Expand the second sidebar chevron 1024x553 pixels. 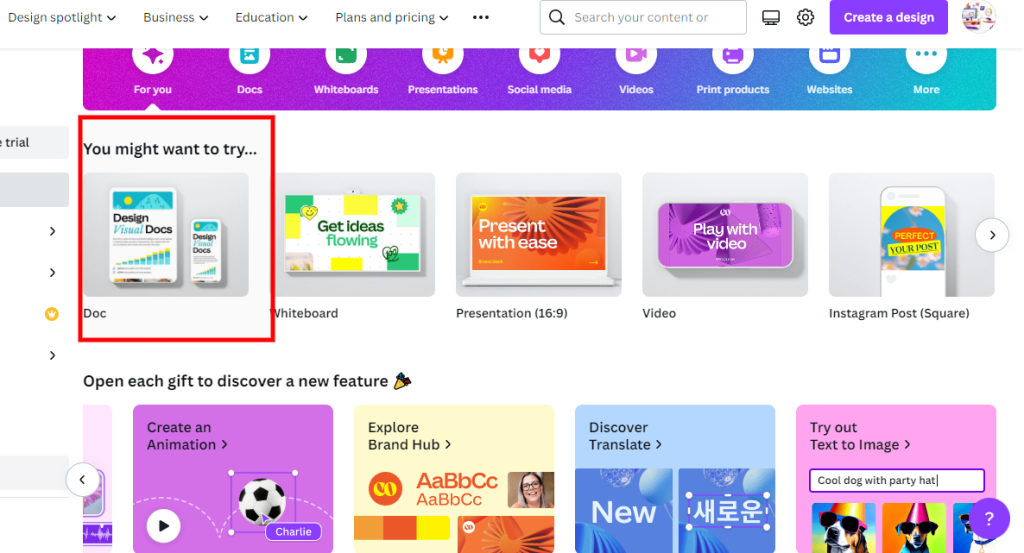(52, 272)
